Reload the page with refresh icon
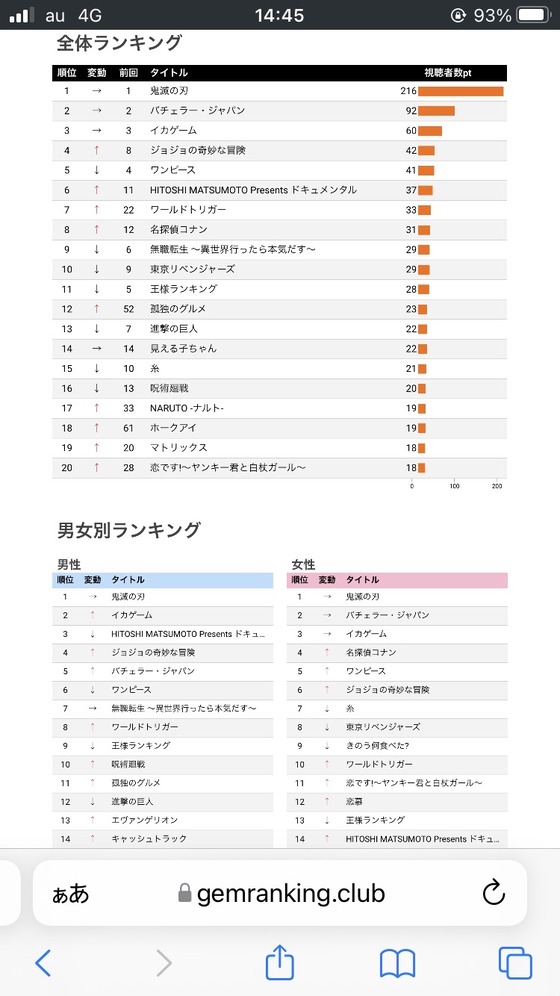Screen dimensions: 560x996 pos(493,893)
